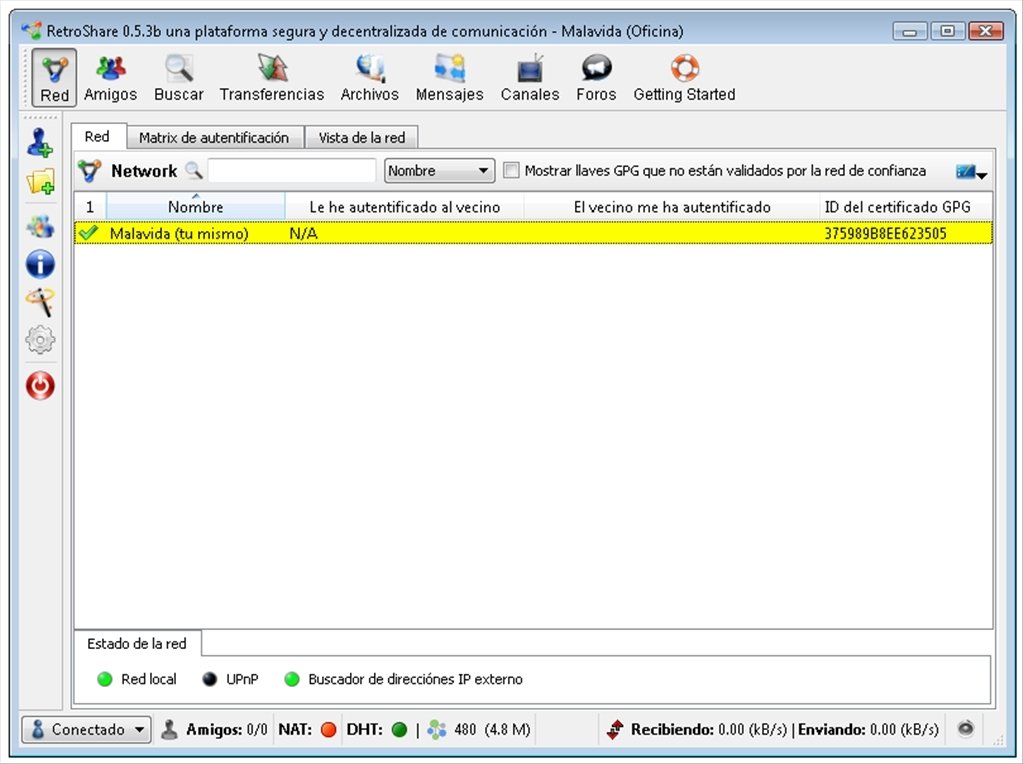Click the green checkmark on Malavida row
1023x764 pixels.
click(x=88, y=233)
